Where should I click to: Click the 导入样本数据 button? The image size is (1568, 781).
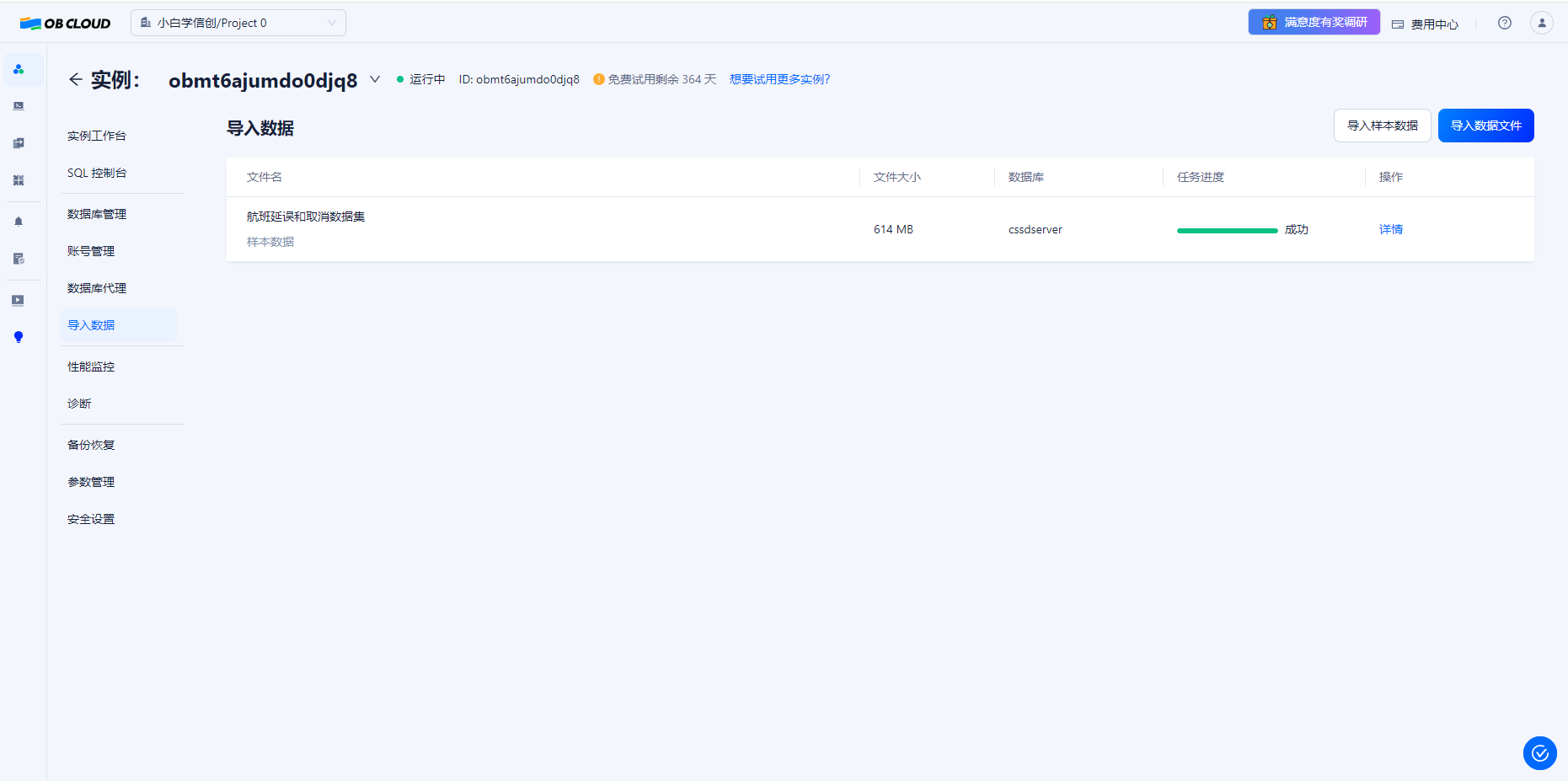pos(1383,126)
